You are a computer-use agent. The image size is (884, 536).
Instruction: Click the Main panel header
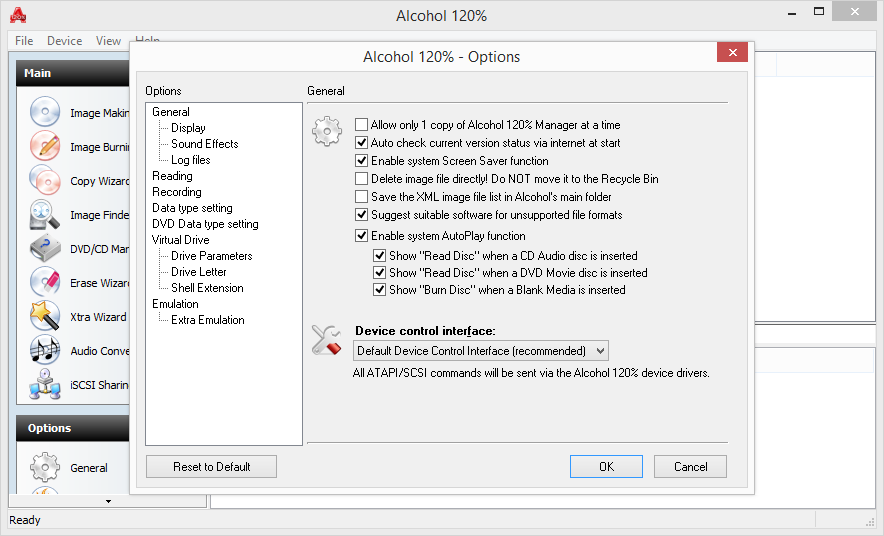73,73
